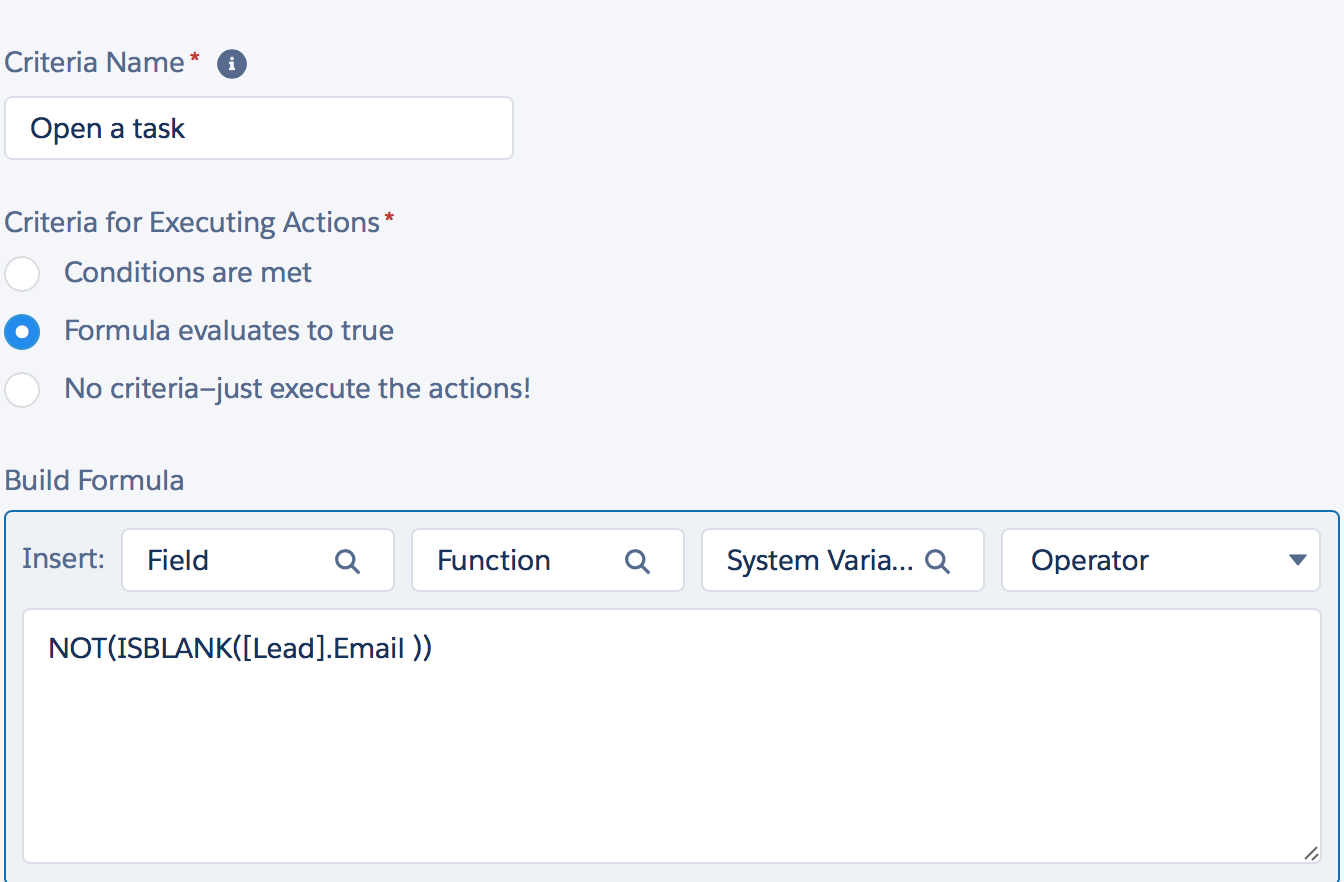Click into the Criteria Name text field
Viewport: 1344px width, 882px height.
[x=258, y=128]
